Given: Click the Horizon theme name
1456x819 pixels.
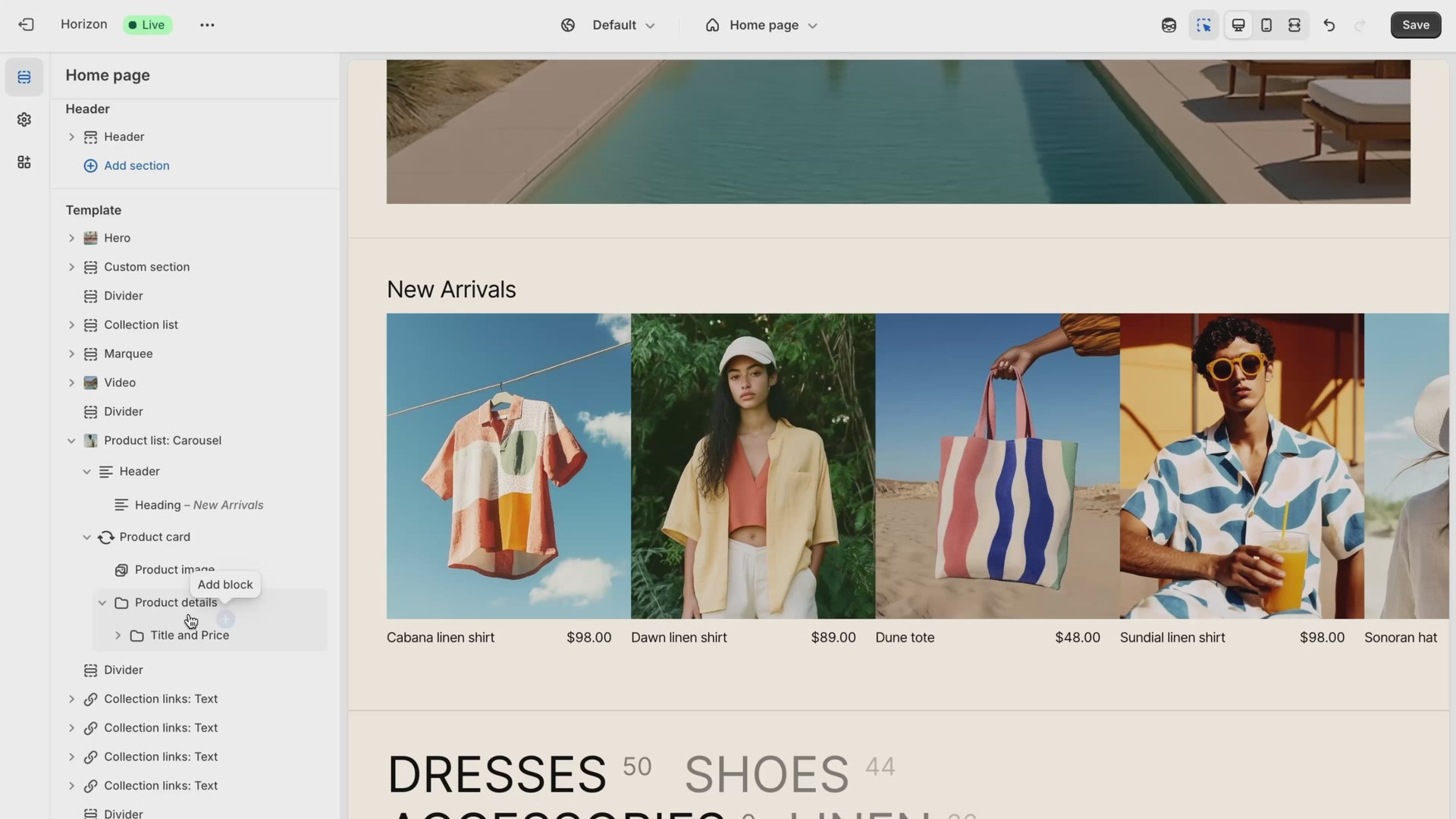Looking at the screenshot, I should pyautogui.click(x=84, y=24).
